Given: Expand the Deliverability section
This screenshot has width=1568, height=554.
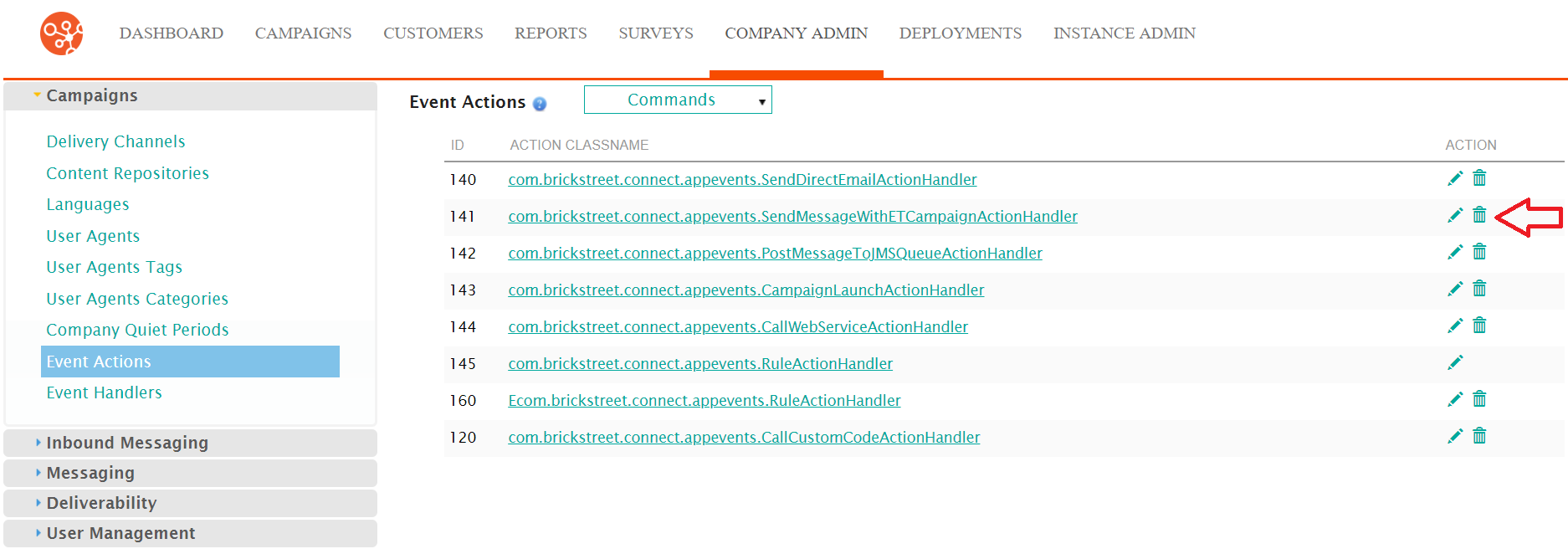Looking at the screenshot, I should pos(190,503).
